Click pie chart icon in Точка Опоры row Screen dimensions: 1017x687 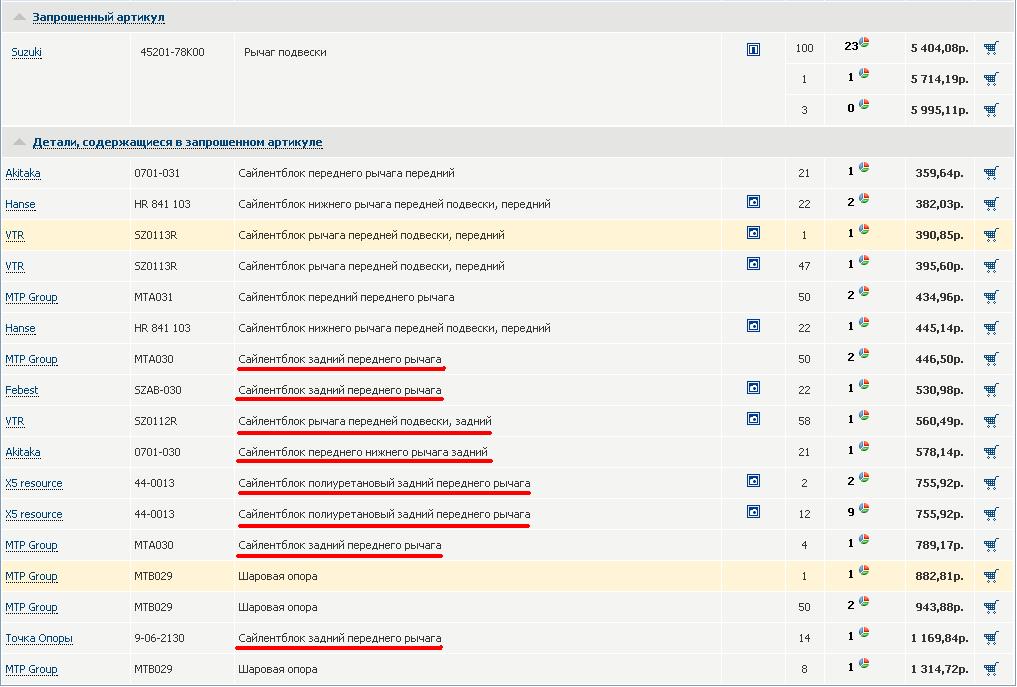[864, 633]
